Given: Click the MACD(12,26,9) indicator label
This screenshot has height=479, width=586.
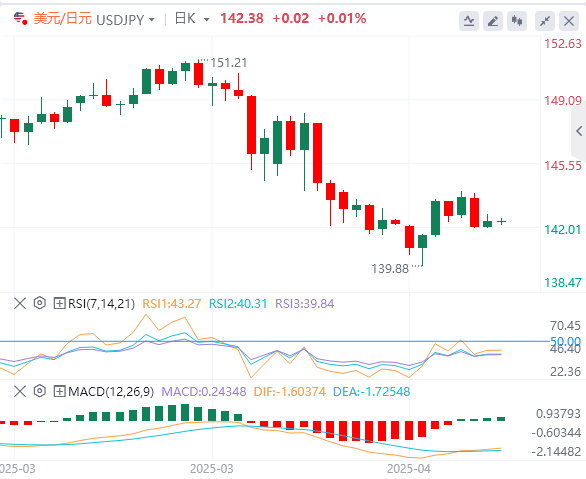Looking at the screenshot, I should [x=111, y=392].
